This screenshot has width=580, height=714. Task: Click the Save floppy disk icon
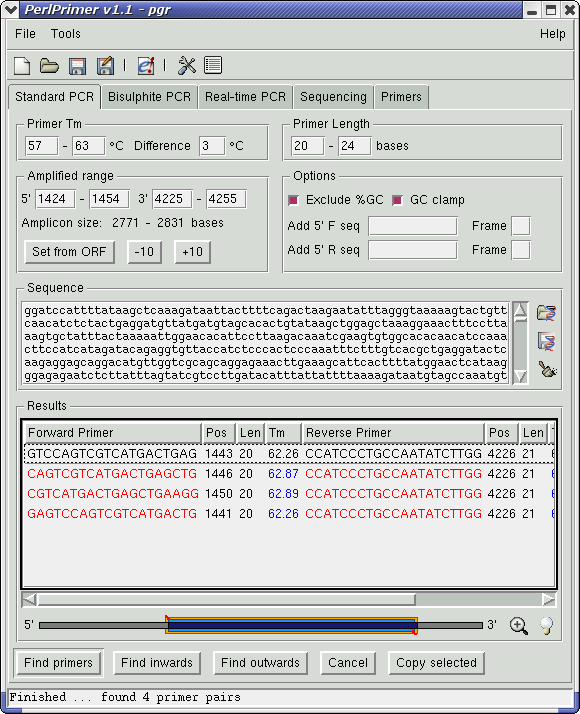[x=77, y=66]
